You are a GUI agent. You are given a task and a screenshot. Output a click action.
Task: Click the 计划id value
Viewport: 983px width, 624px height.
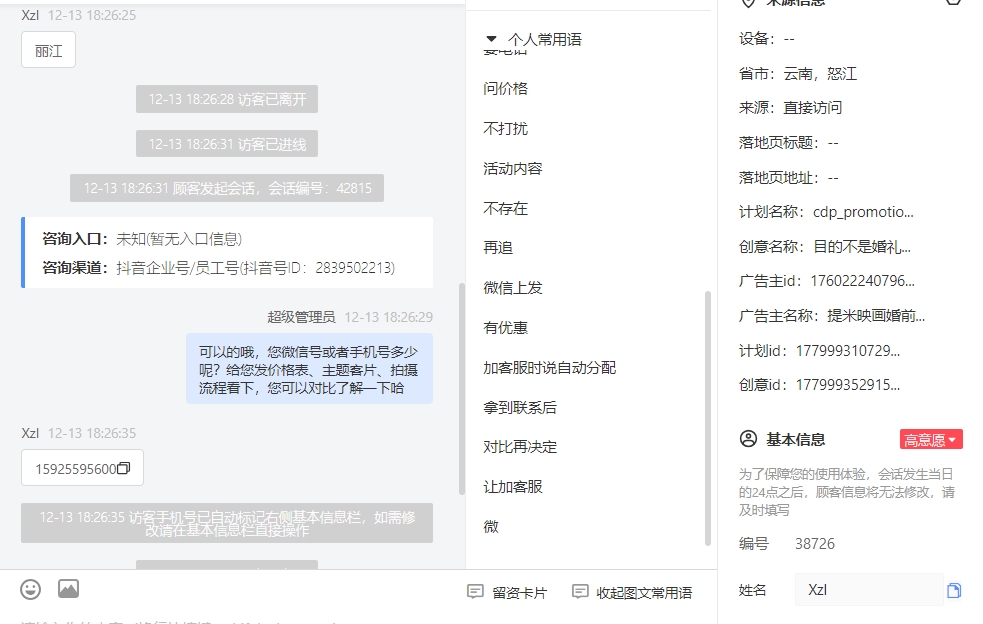click(x=848, y=351)
